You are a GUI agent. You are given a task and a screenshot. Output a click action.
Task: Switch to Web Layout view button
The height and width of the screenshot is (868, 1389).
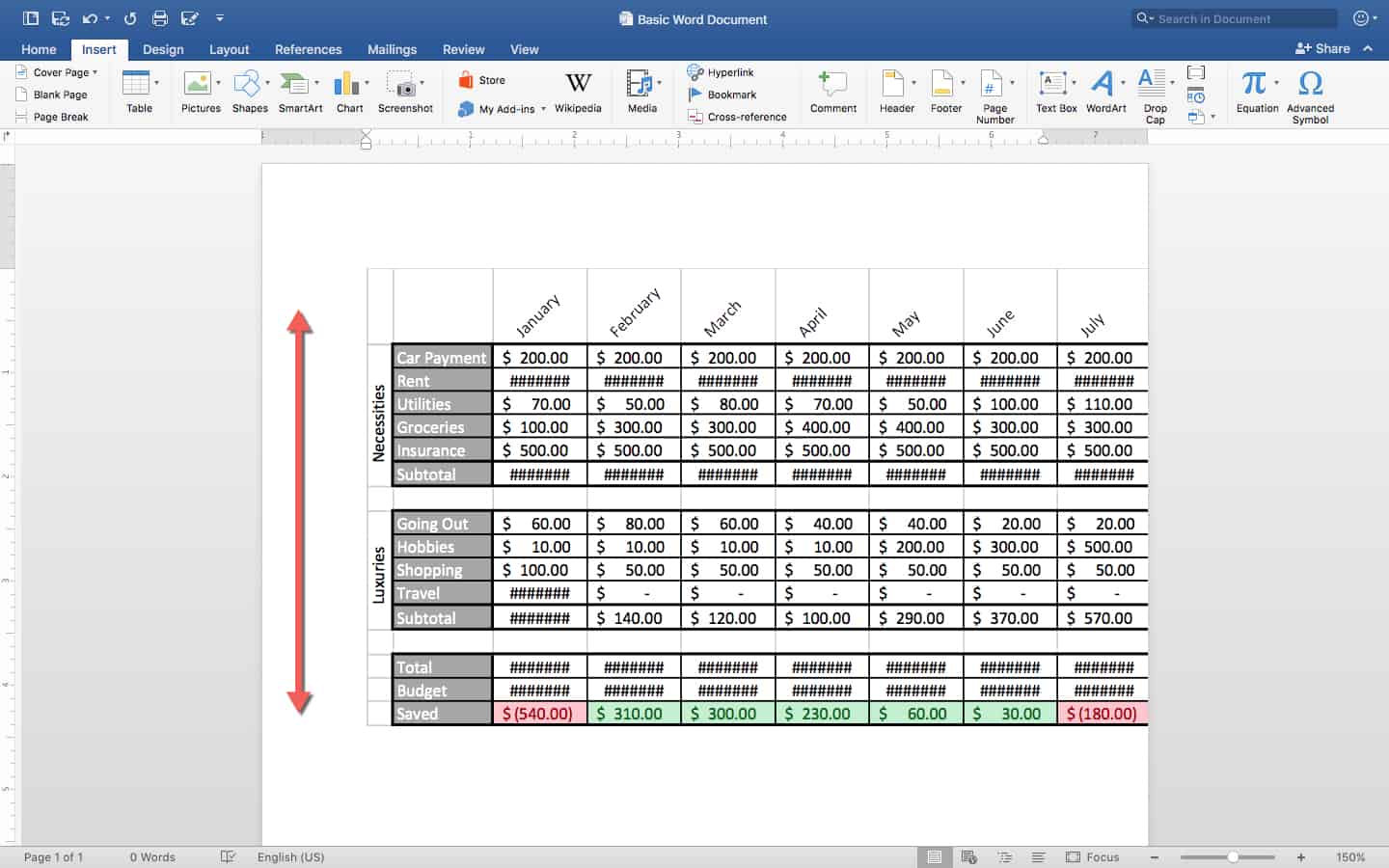click(969, 856)
